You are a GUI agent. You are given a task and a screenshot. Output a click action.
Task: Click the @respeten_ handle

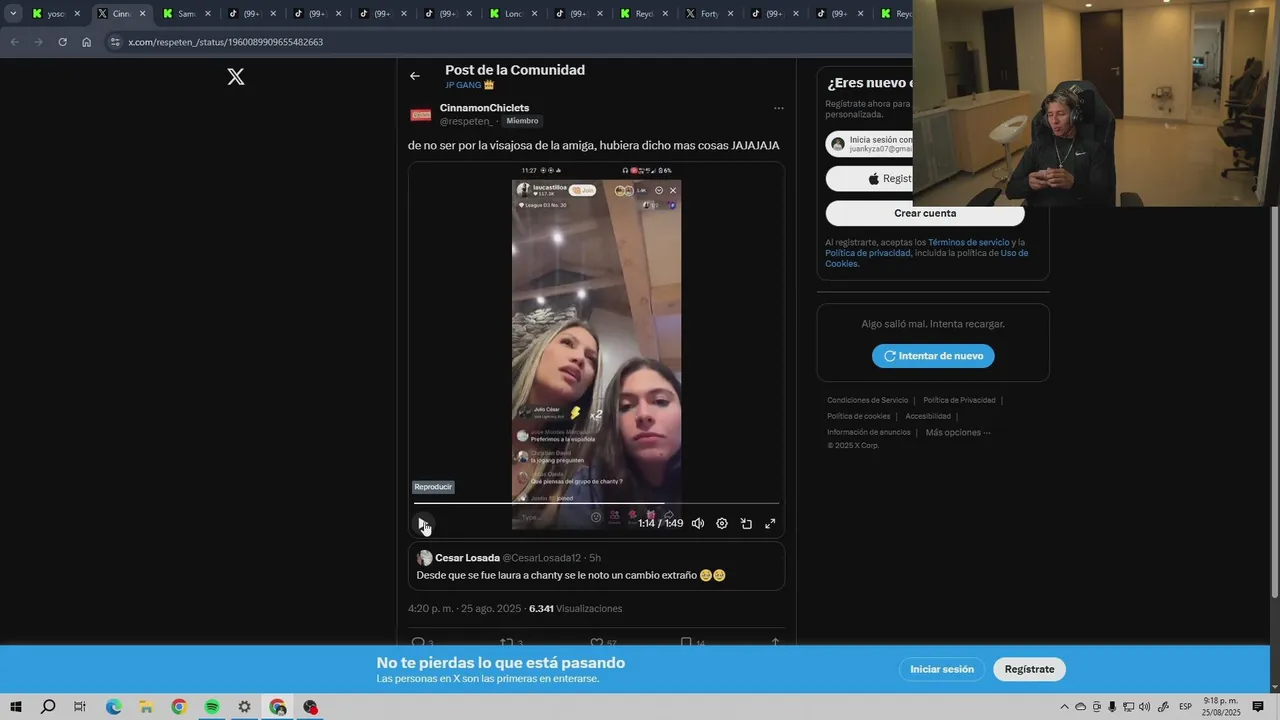pyautogui.click(x=467, y=121)
